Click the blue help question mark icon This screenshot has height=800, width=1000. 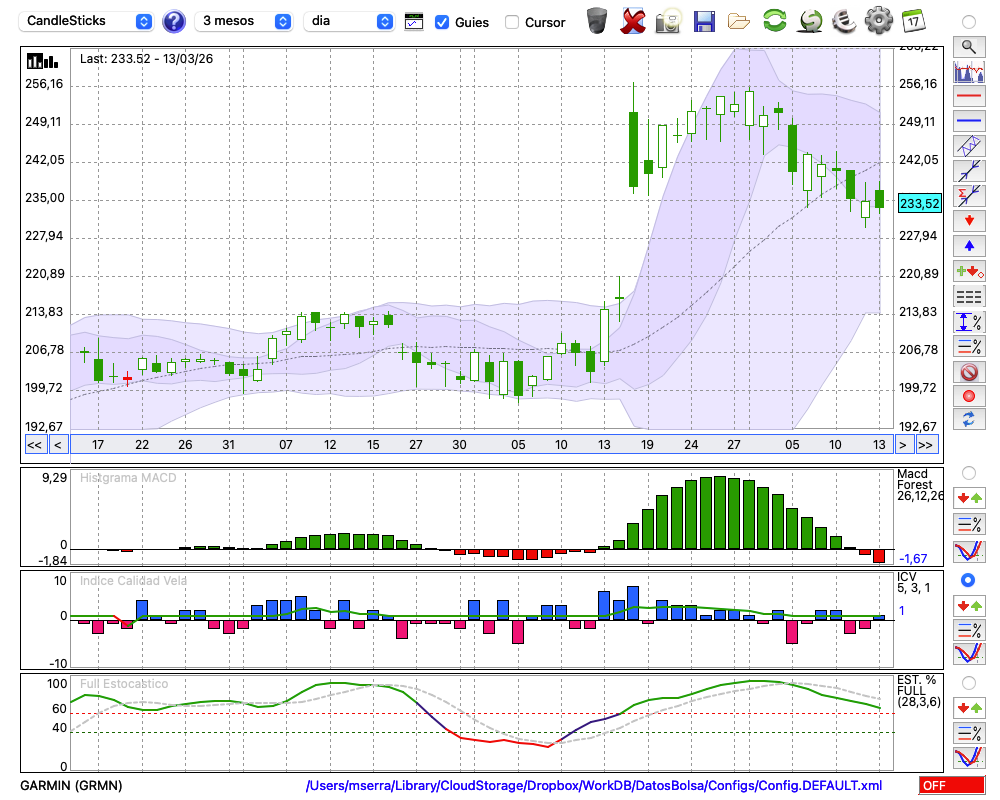[173, 21]
